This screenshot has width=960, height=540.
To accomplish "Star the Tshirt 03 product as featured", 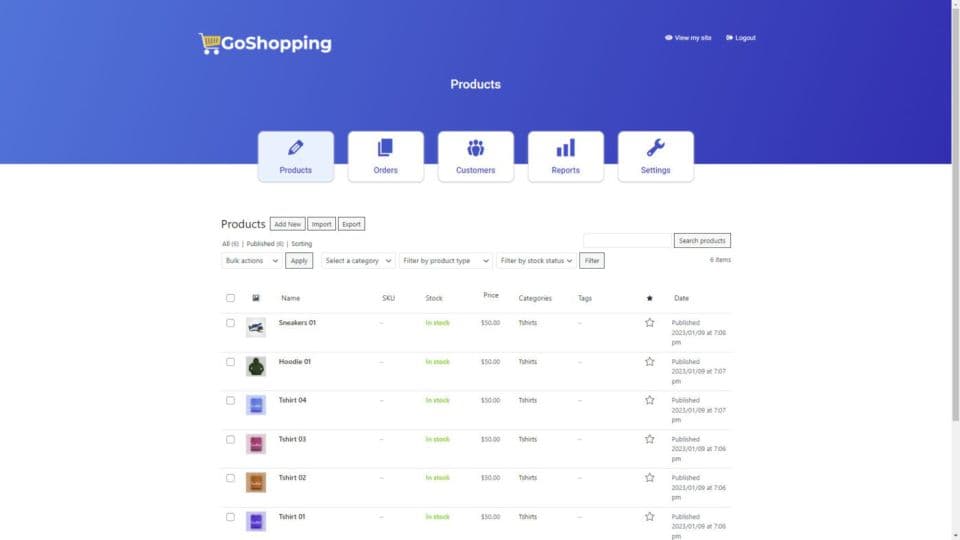I will point(650,440).
